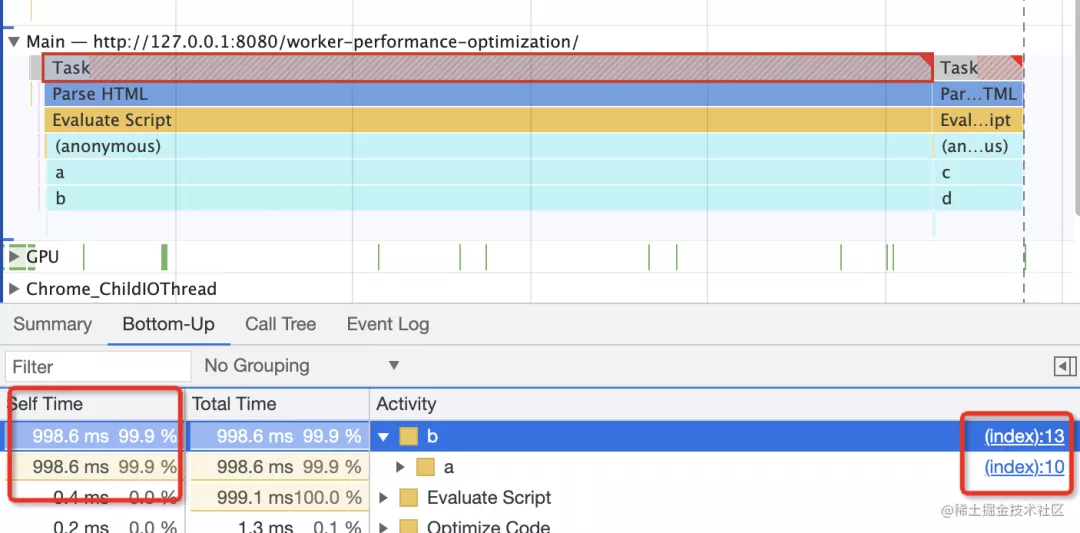Click the yellow Optimize Code activity icon
1080x533 pixels.
408,526
